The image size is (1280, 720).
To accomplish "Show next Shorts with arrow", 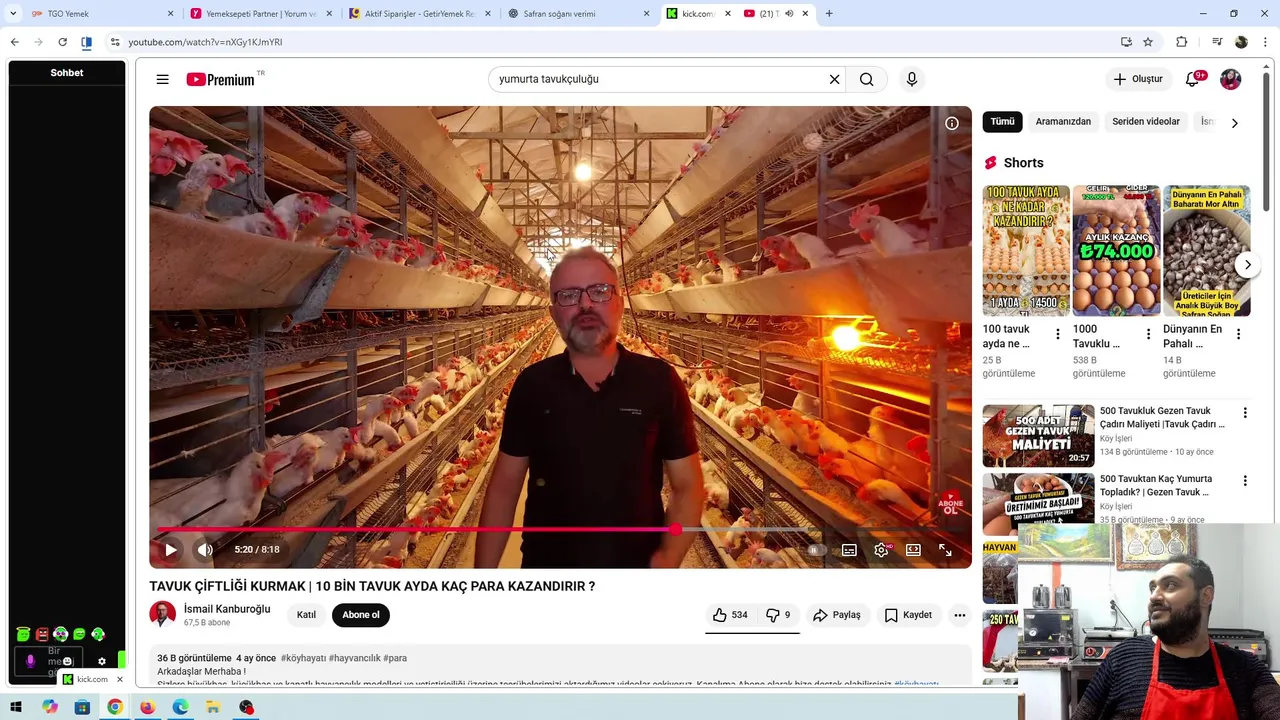I will click(x=1247, y=265).
